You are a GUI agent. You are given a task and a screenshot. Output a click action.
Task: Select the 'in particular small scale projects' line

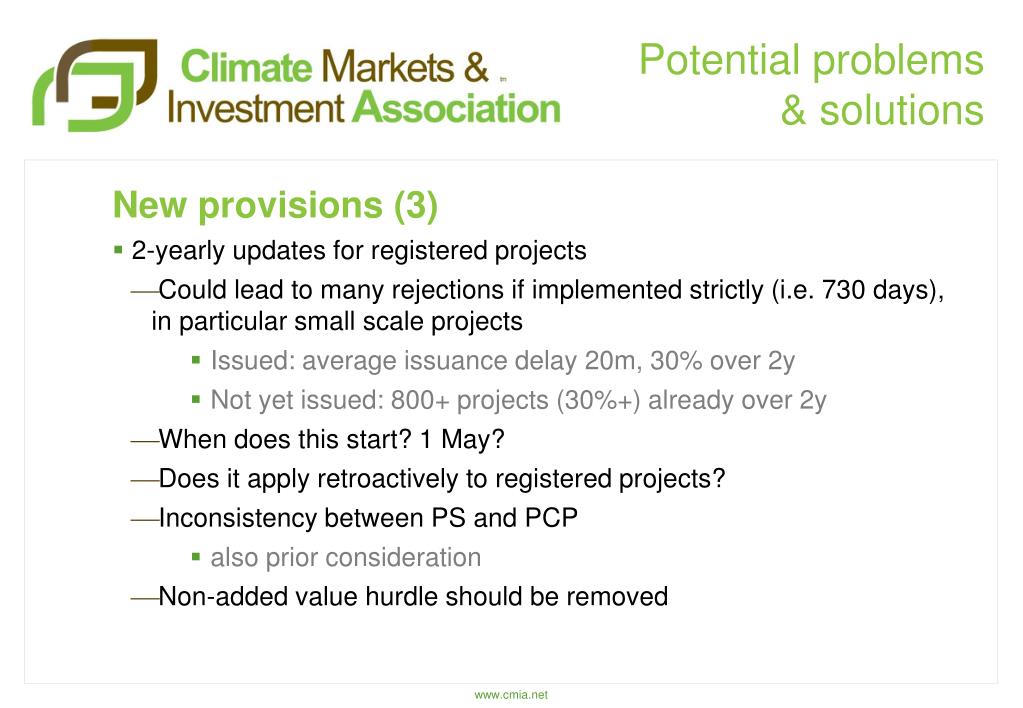click(x=337, y=322)
